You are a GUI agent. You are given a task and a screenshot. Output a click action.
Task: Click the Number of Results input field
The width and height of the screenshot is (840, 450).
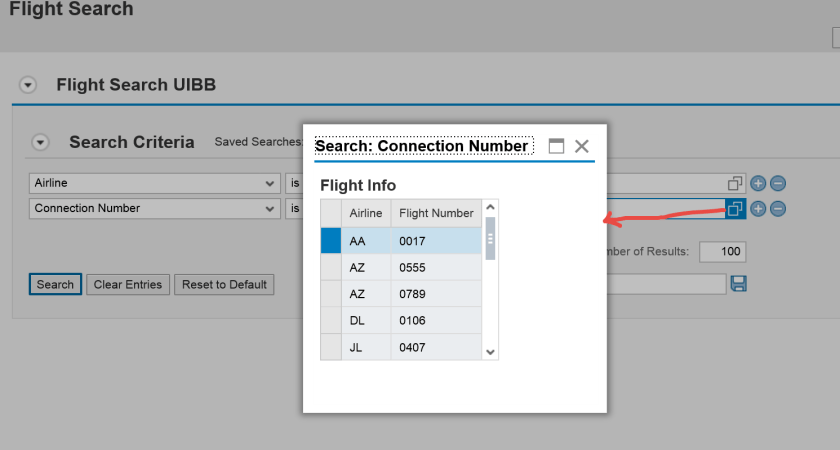[722, 252]
